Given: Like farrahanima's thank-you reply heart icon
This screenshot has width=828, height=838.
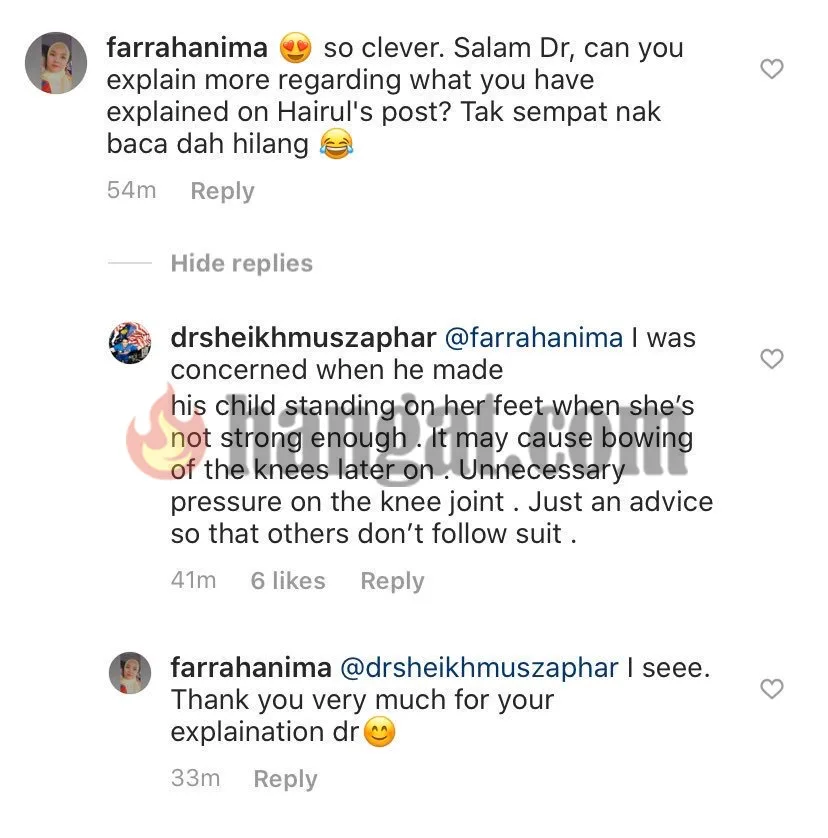Looking at the screenshot, I should pyautogui.click(x=771, y=688).
